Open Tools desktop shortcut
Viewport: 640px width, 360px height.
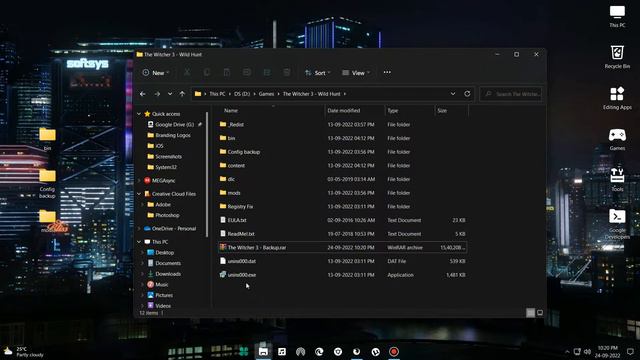tap(617, 180)
